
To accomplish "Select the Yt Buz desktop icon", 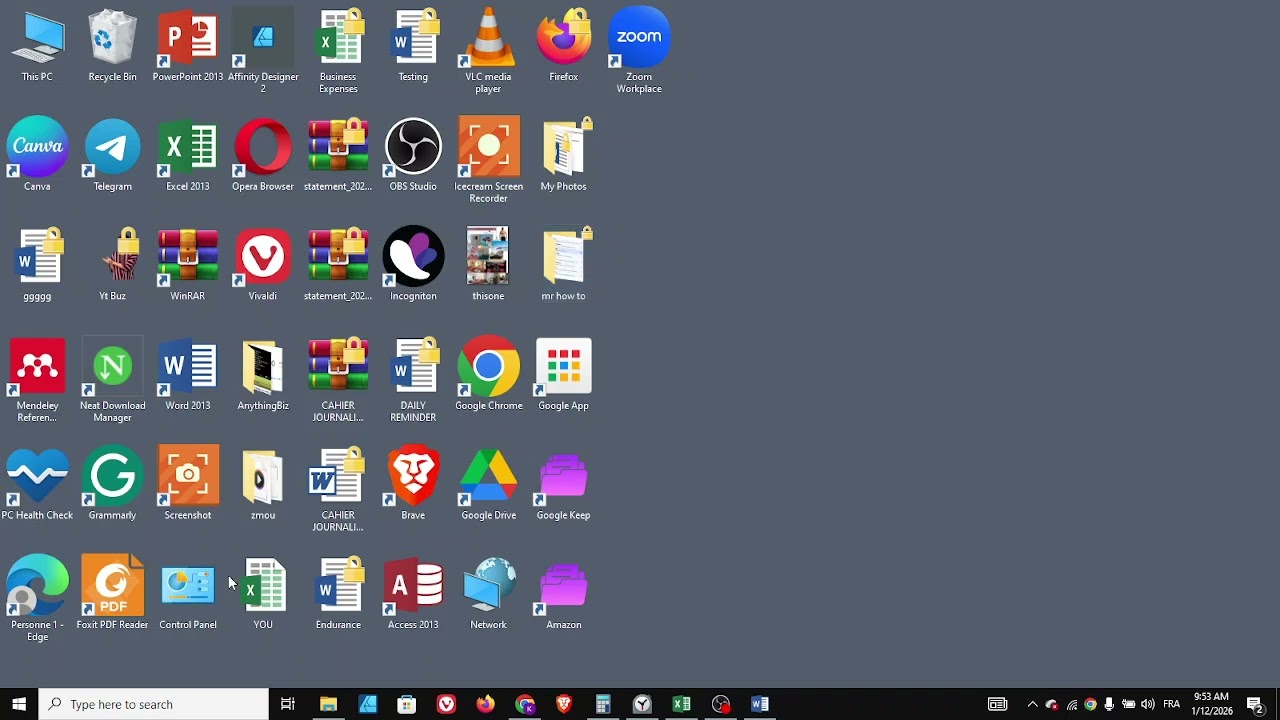I will click(x=112, y=266).
